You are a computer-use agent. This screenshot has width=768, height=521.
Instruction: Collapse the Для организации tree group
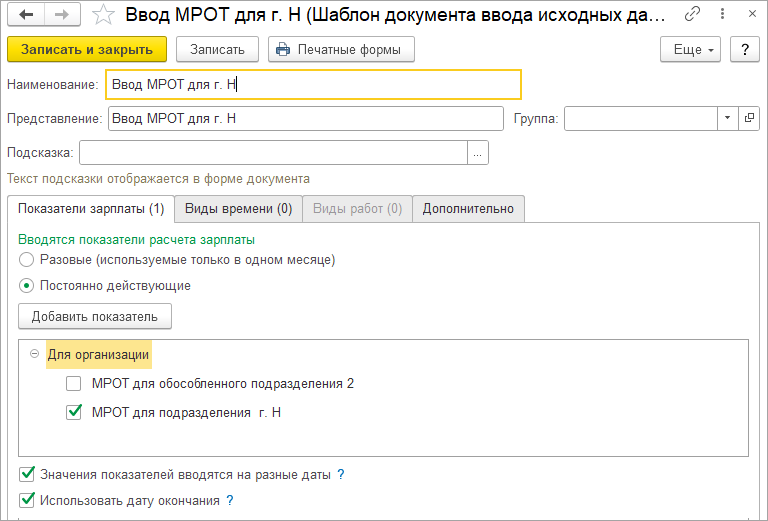pyautogui.click(x=34, y=354)
